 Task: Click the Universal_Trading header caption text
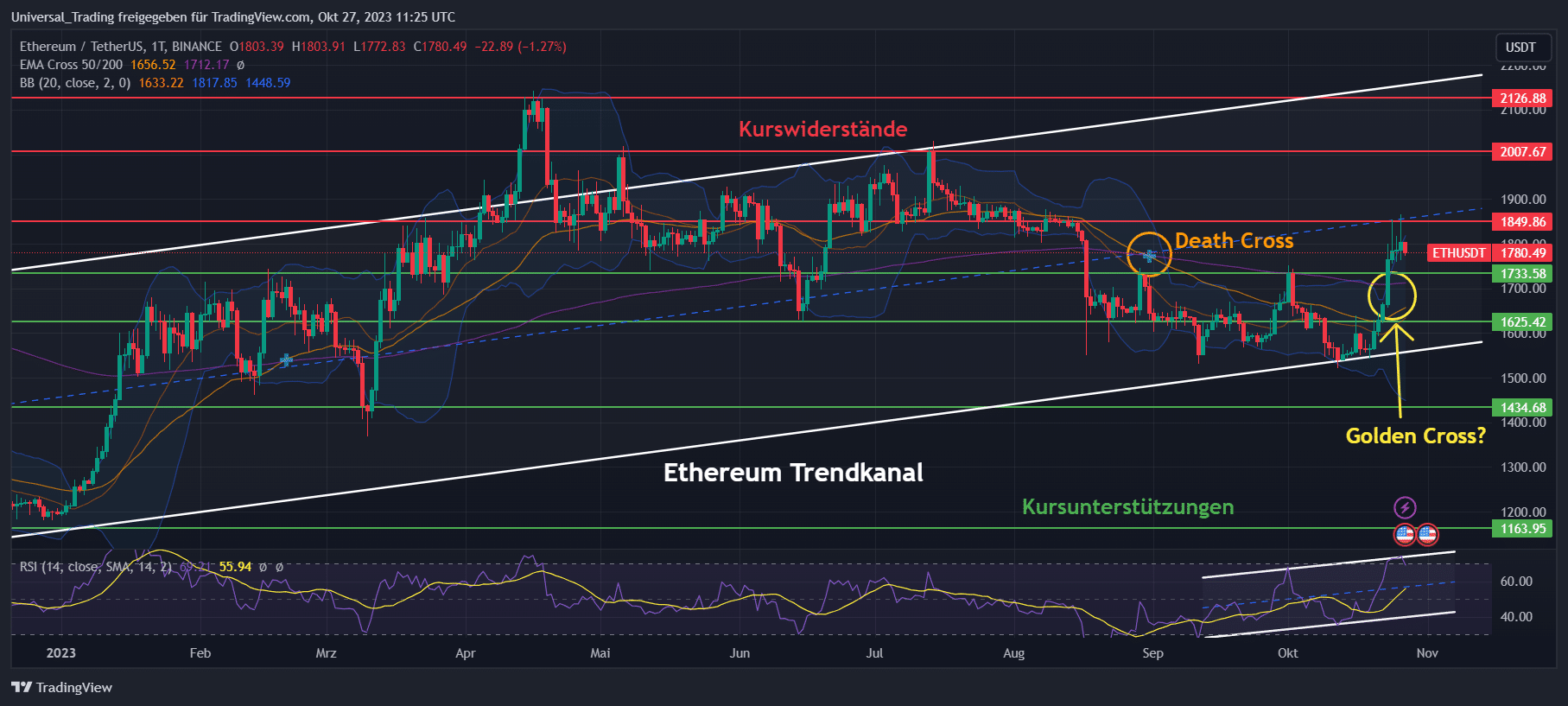(x=233, y=17)
